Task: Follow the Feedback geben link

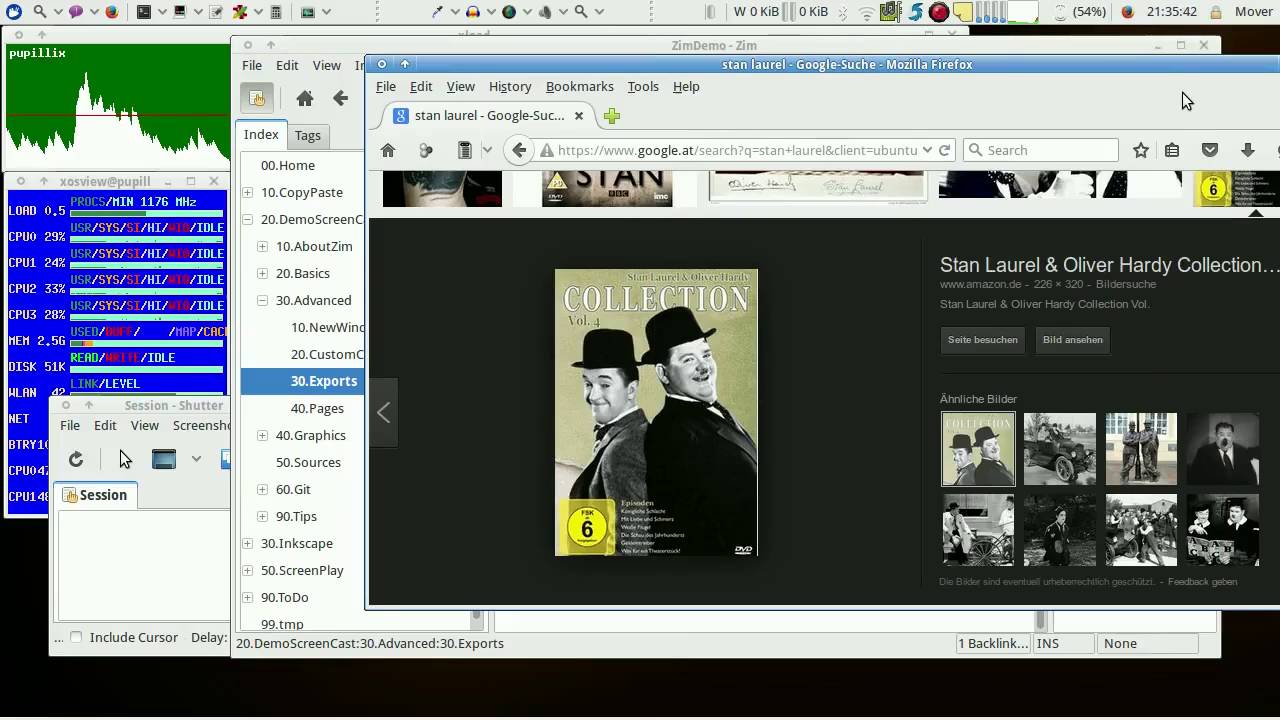Action: pyautogui.click(x=1202, y=582)
